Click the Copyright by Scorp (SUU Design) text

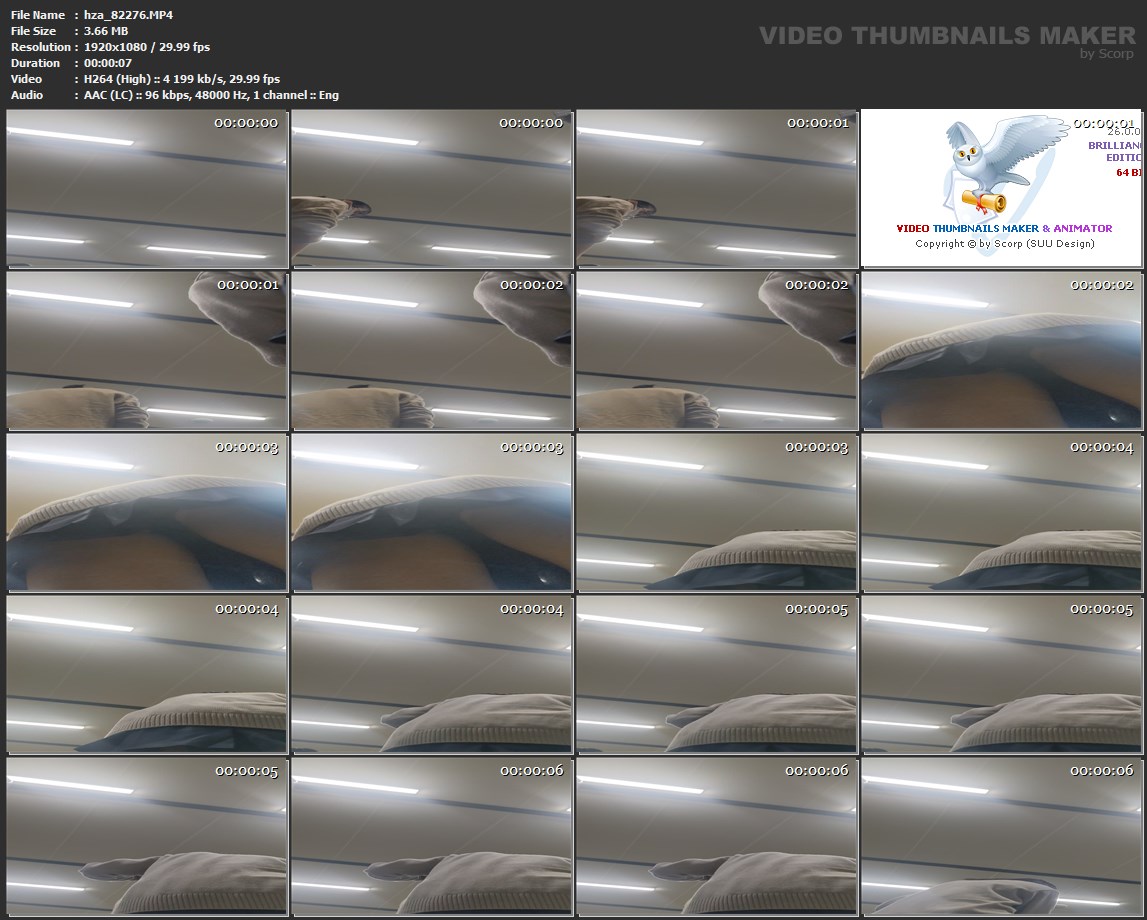coord(1004,244)
